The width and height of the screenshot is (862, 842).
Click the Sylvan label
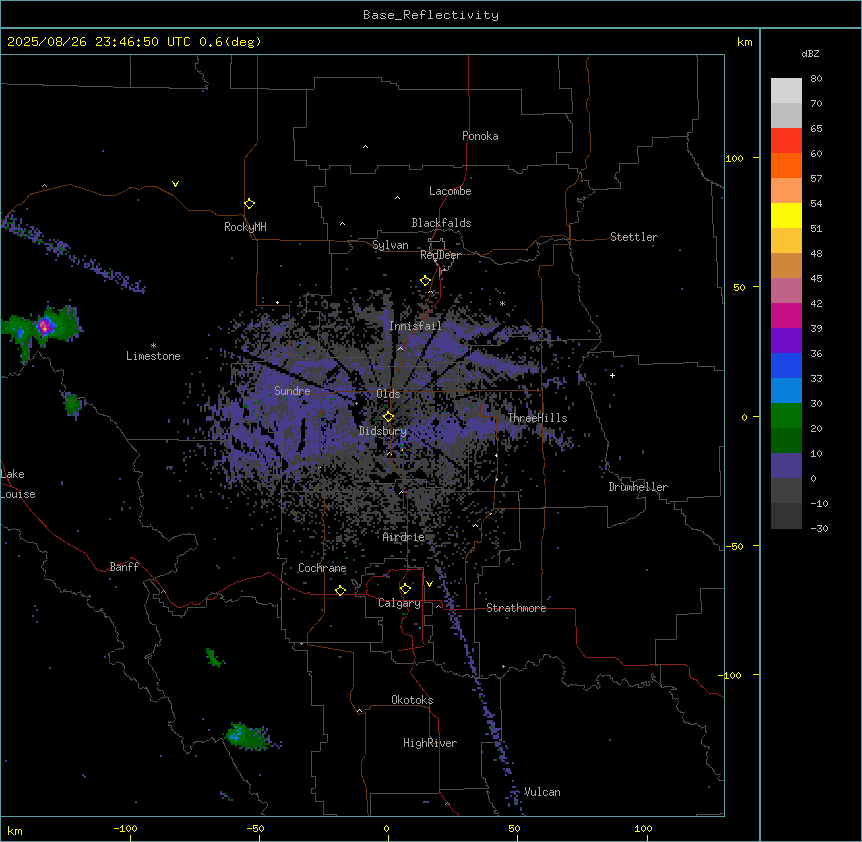pyautogui.click(x=390, y=245)
